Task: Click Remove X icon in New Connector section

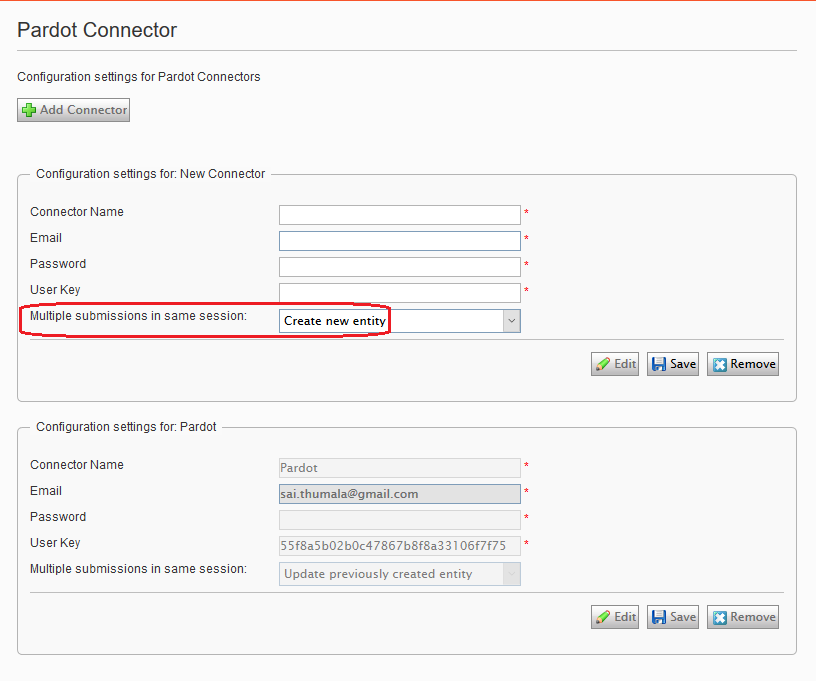Action: click(x=719, y=364)
